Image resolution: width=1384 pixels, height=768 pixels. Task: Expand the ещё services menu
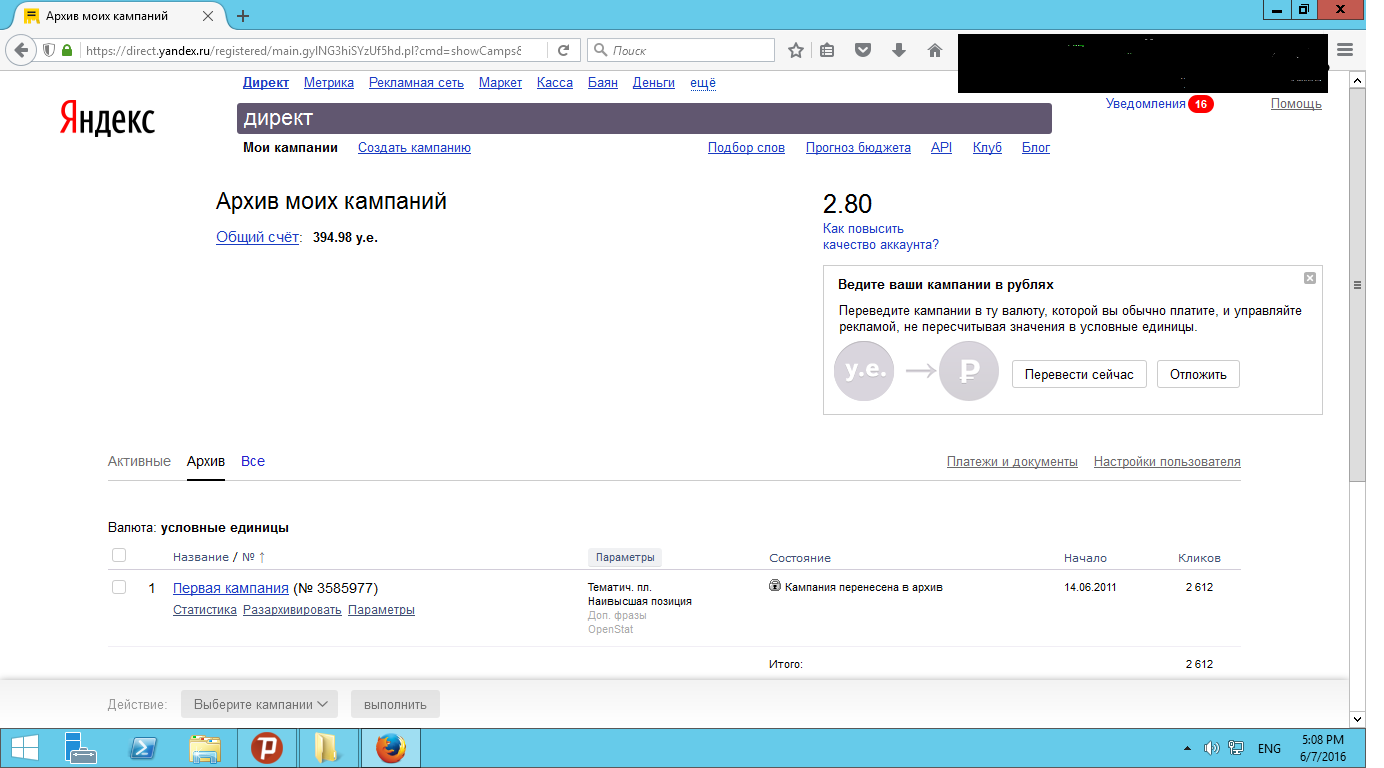[x=703, y=83]
